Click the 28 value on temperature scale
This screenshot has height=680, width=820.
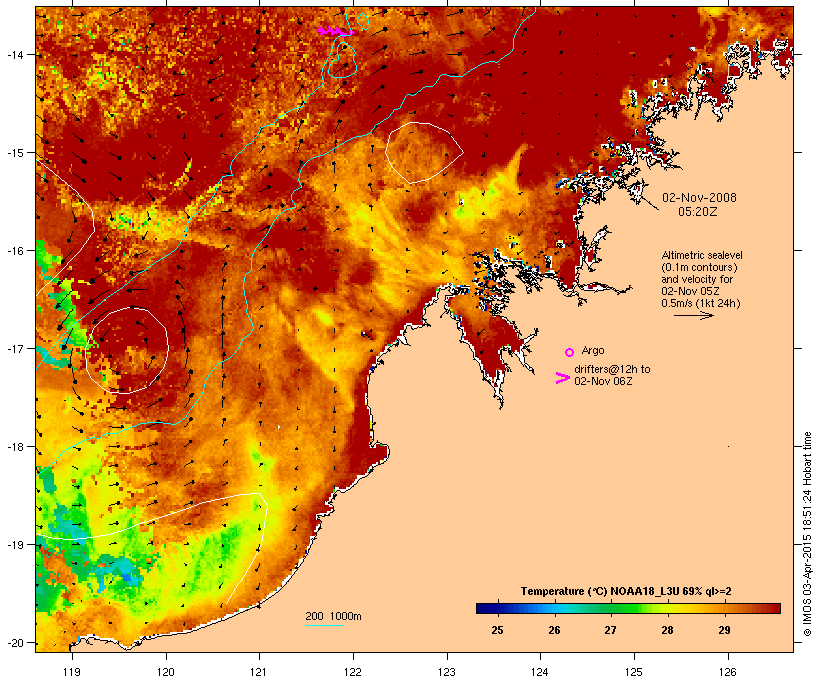coord(667,630)
